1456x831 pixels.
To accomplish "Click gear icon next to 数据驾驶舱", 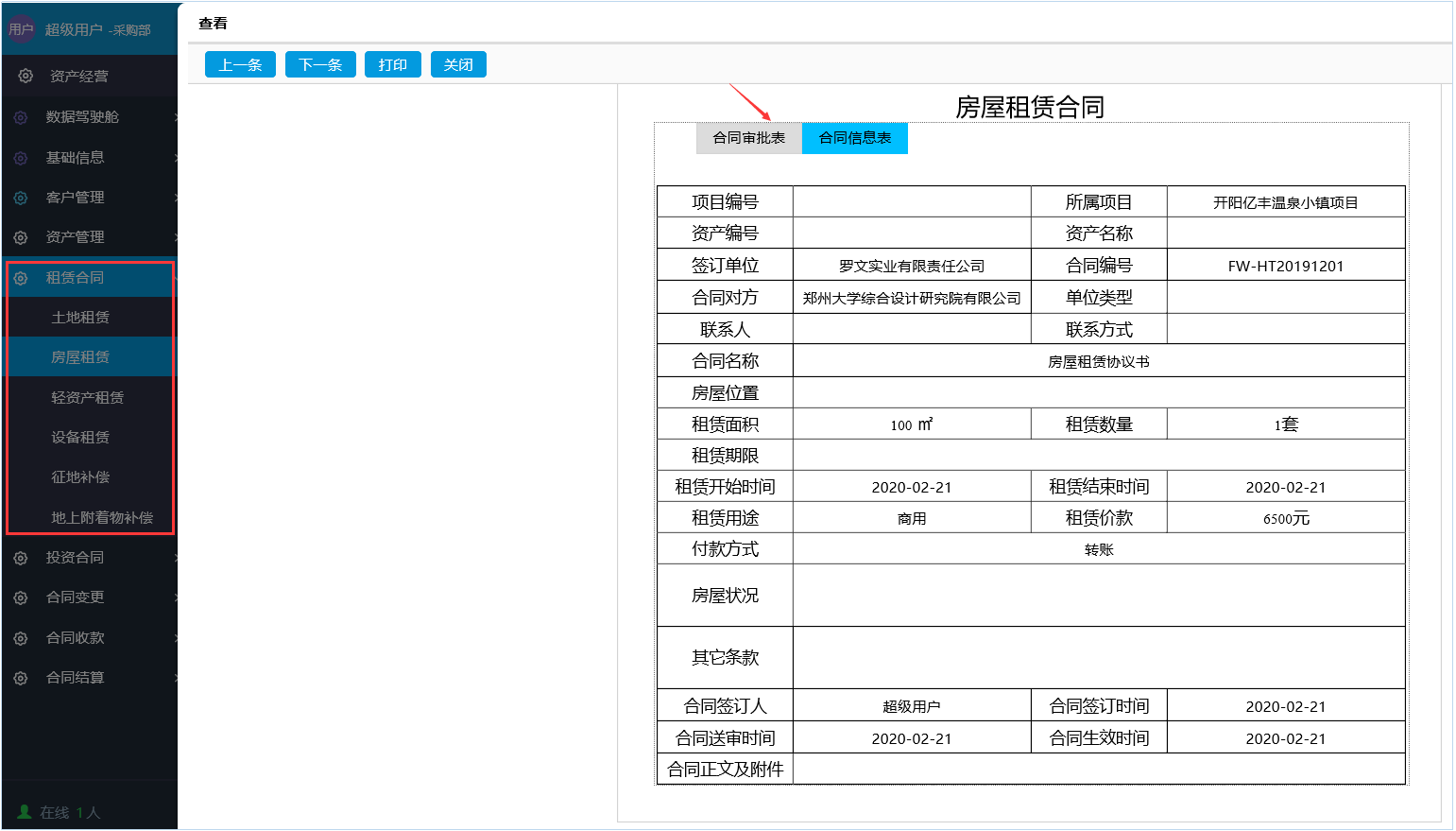I will [x=21, y=117].
